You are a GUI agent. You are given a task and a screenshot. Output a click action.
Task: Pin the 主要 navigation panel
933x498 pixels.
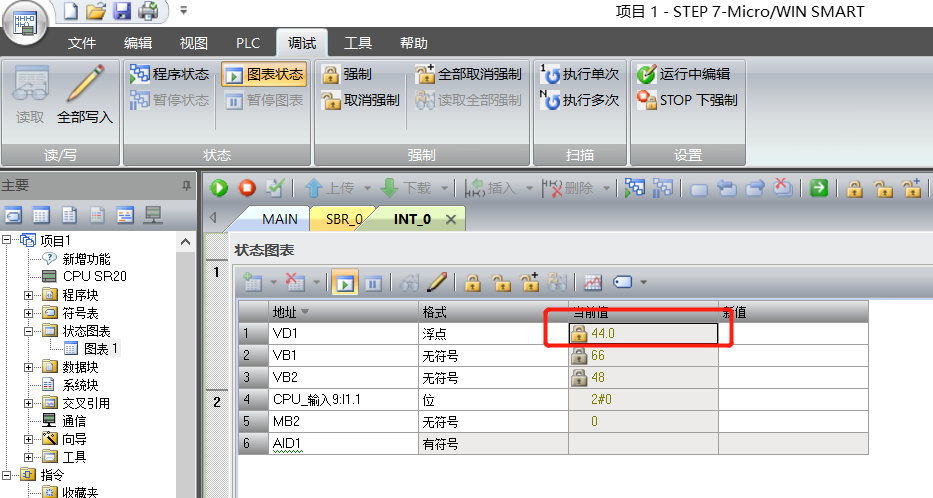coord(186,186)
